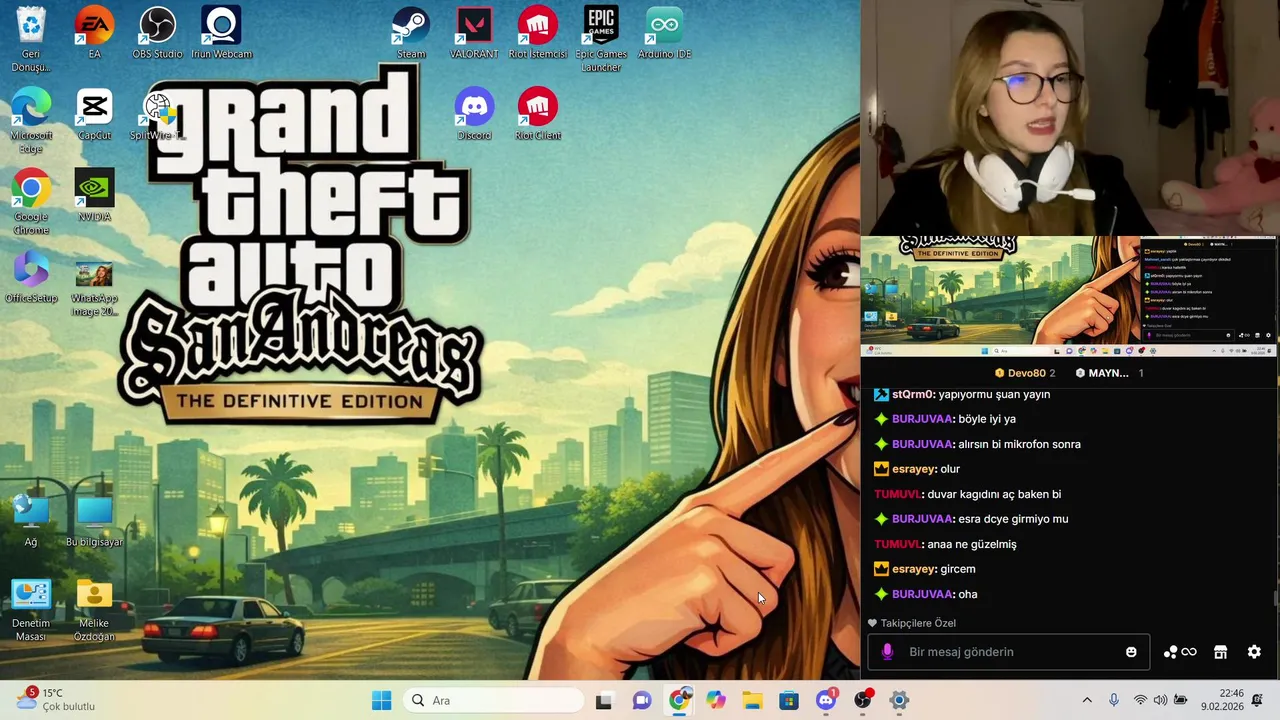The height and width of the screenshot is (720, 1280).
Task: Select the NVIDIA desktop icon
Action: click(94, 195)
